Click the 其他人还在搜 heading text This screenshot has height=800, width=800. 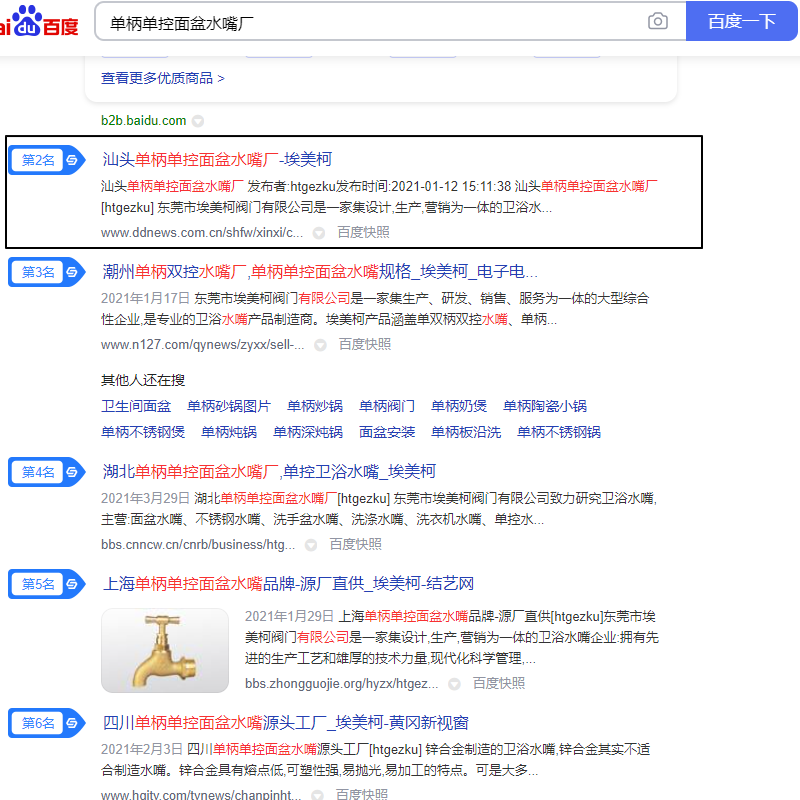coord(143,380)
